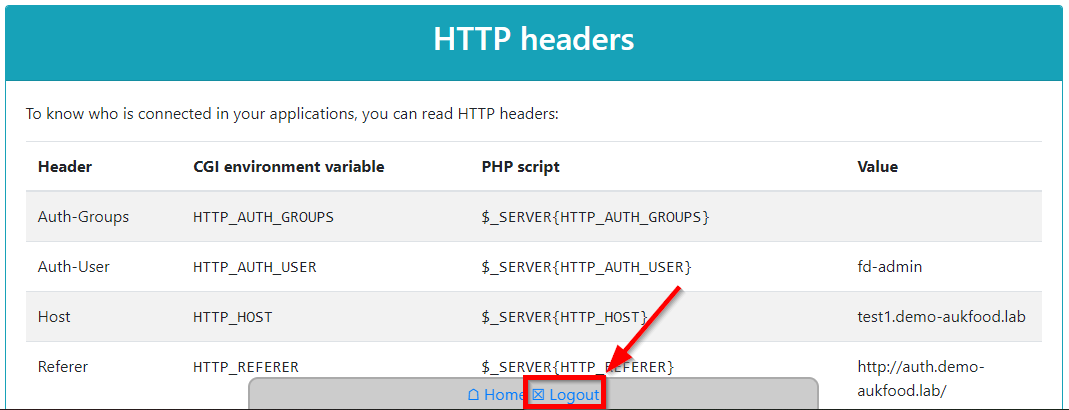The width and height of the screenshot is (1069, 410).
Task: Click the "CGI environment variable" column heading
Action: point(288,166)
